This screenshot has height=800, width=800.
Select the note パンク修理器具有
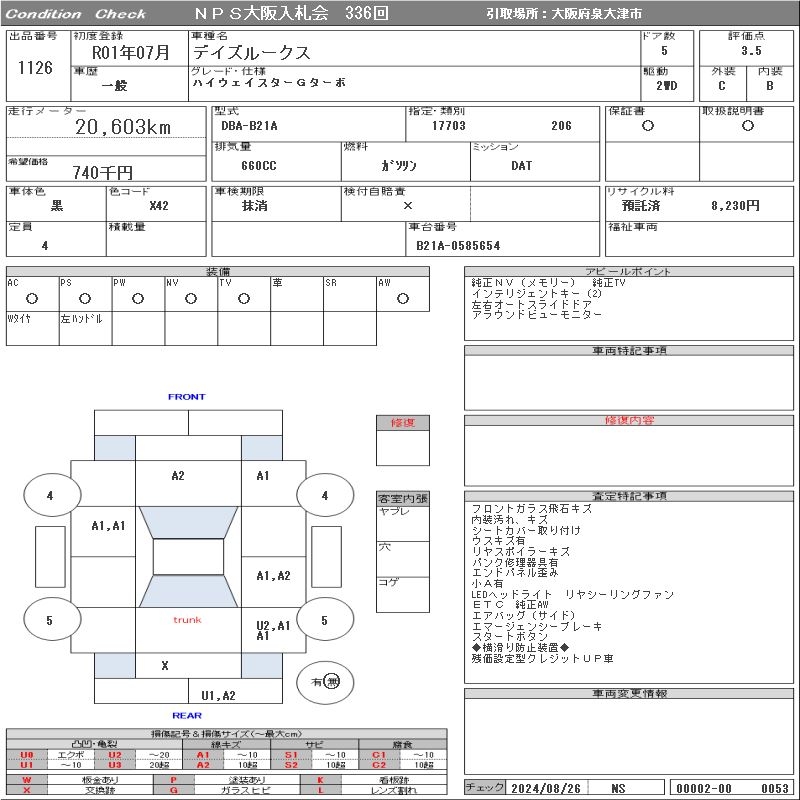[515, 562]
